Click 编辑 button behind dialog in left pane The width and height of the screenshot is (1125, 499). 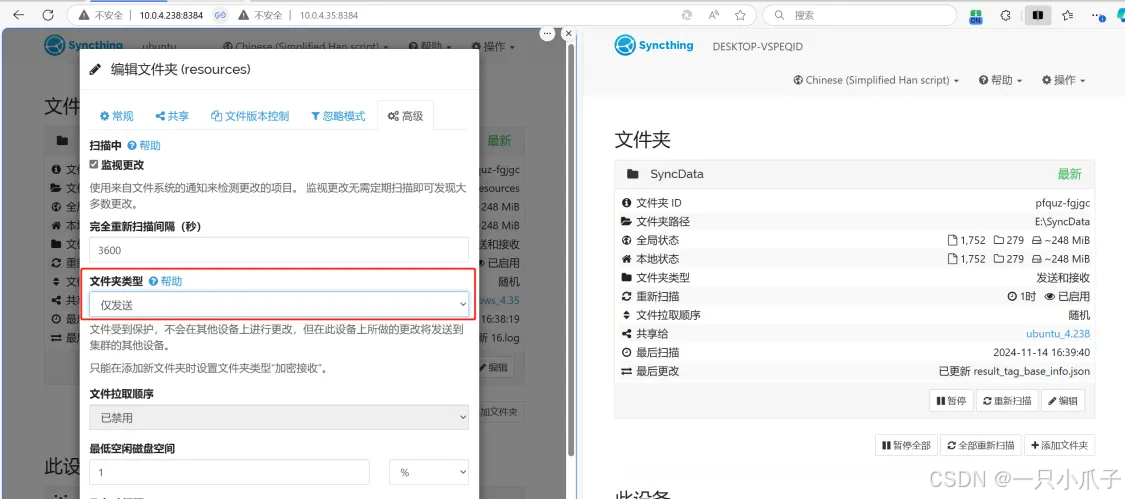click(x=494, y=367)
